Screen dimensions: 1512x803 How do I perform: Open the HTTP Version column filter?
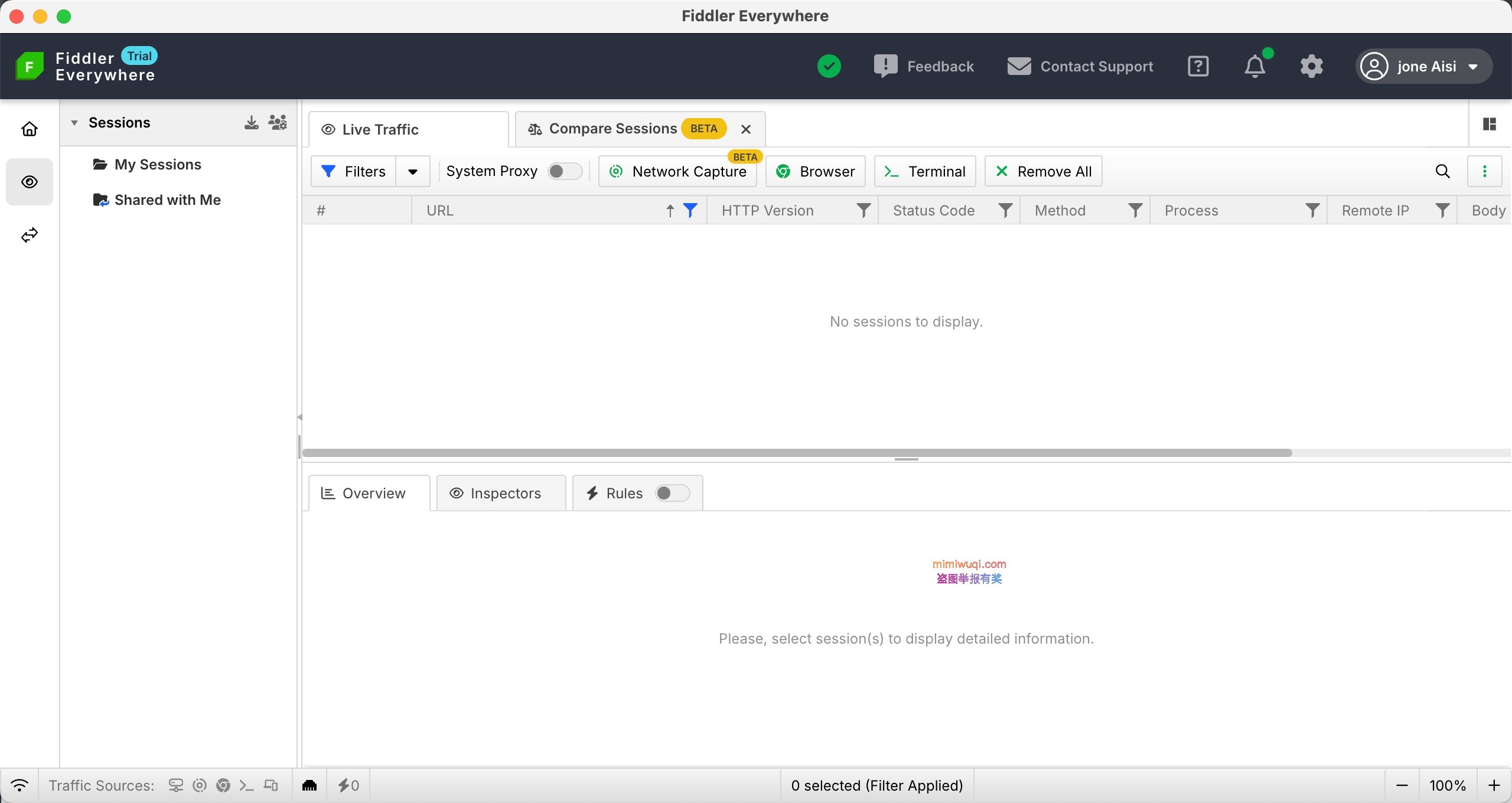click(x=863, y=211)
